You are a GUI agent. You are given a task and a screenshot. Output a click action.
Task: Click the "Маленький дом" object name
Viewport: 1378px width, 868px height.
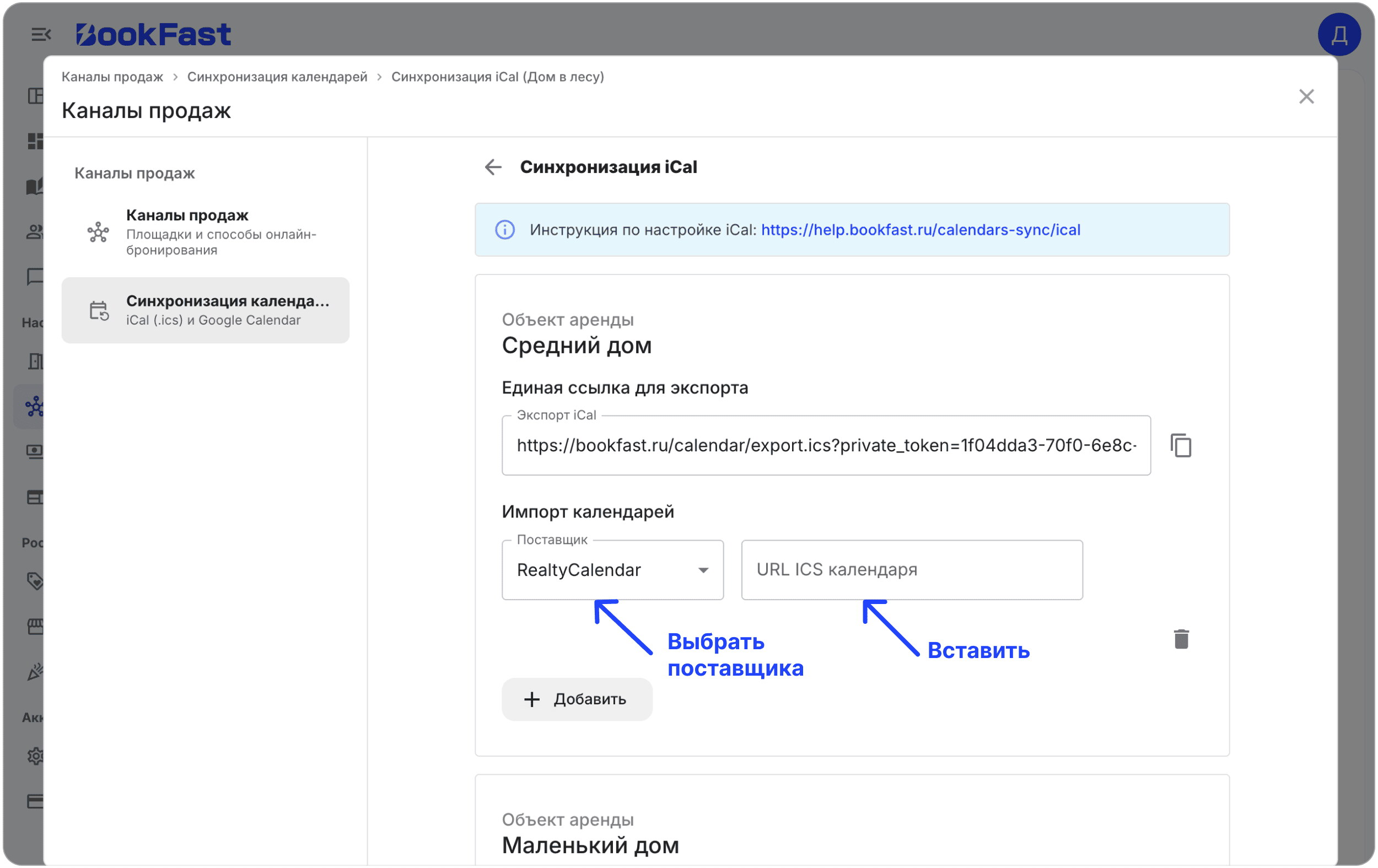[x=590, y=845]
